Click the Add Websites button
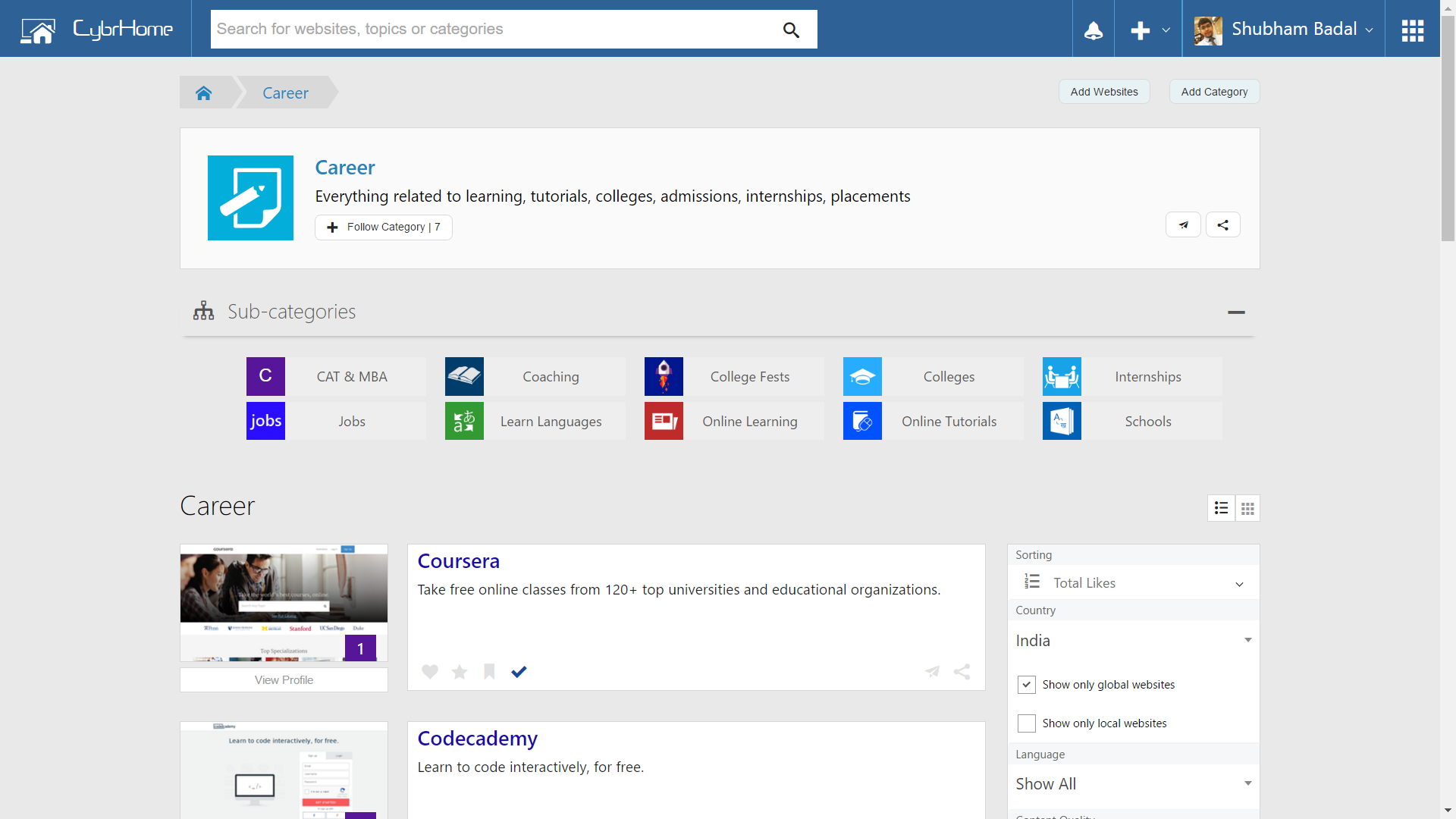The height and width of the screenshot is (819, 1456). pyautogui.click(x=1104, y=92)
